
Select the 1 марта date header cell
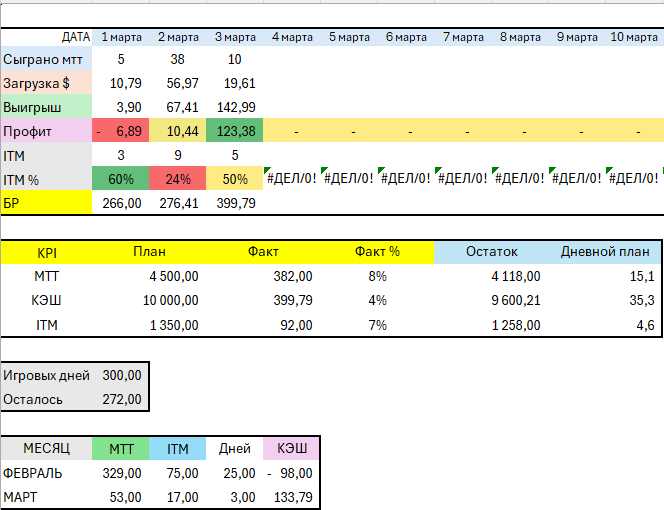click(121, 37)
